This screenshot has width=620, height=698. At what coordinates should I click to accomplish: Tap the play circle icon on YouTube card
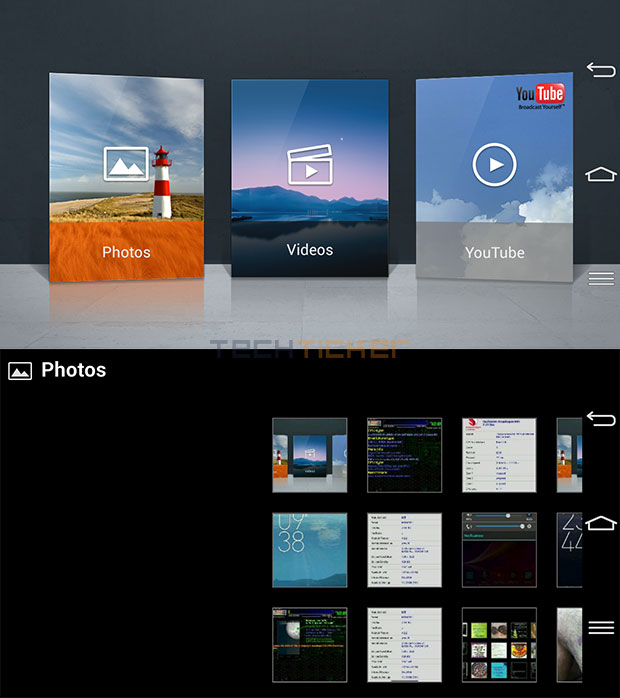point(494,165)
